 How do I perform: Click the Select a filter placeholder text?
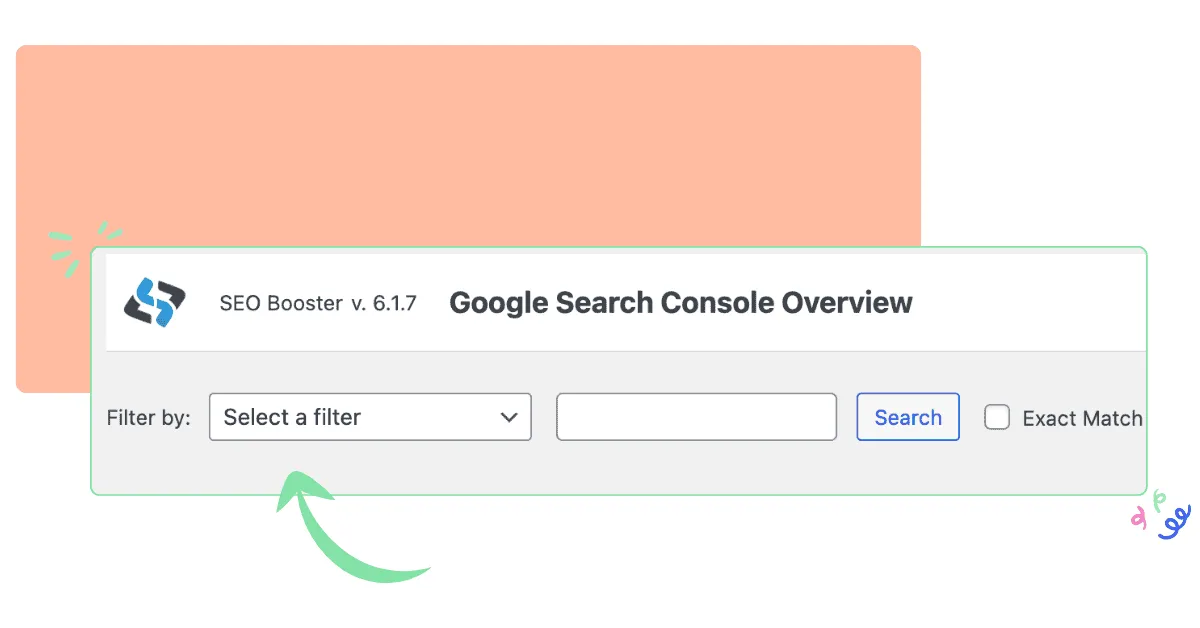point(292,417)
